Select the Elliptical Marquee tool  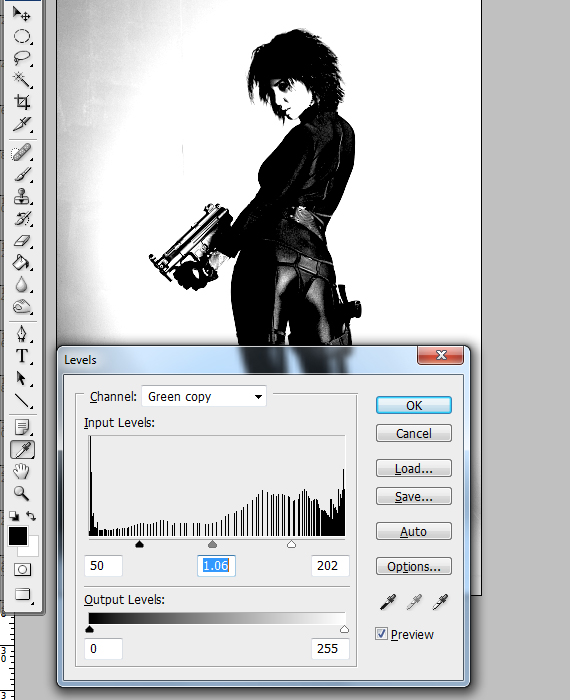[x=22, y=37]
